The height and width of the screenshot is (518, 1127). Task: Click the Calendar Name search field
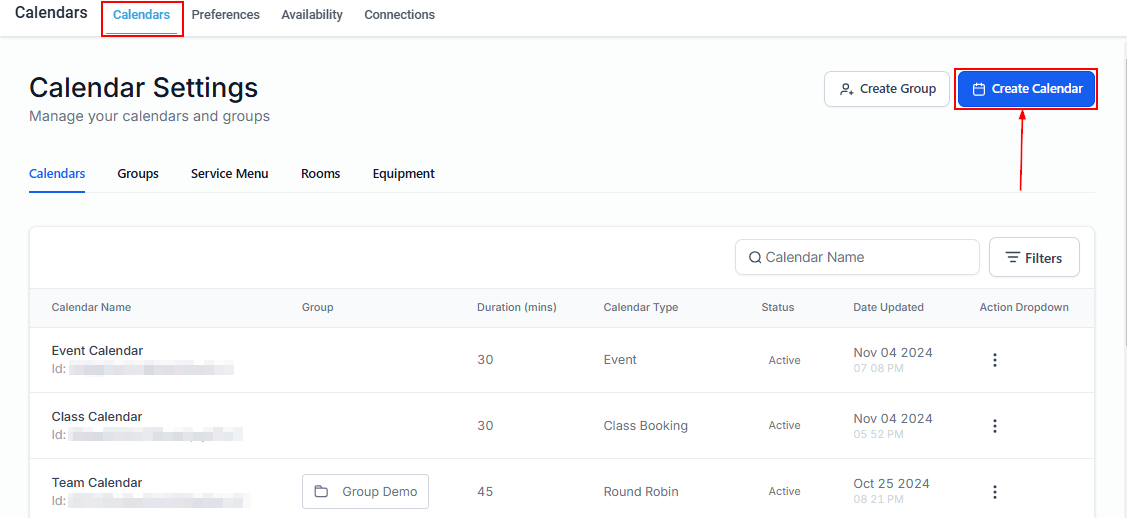click(866, 257)
